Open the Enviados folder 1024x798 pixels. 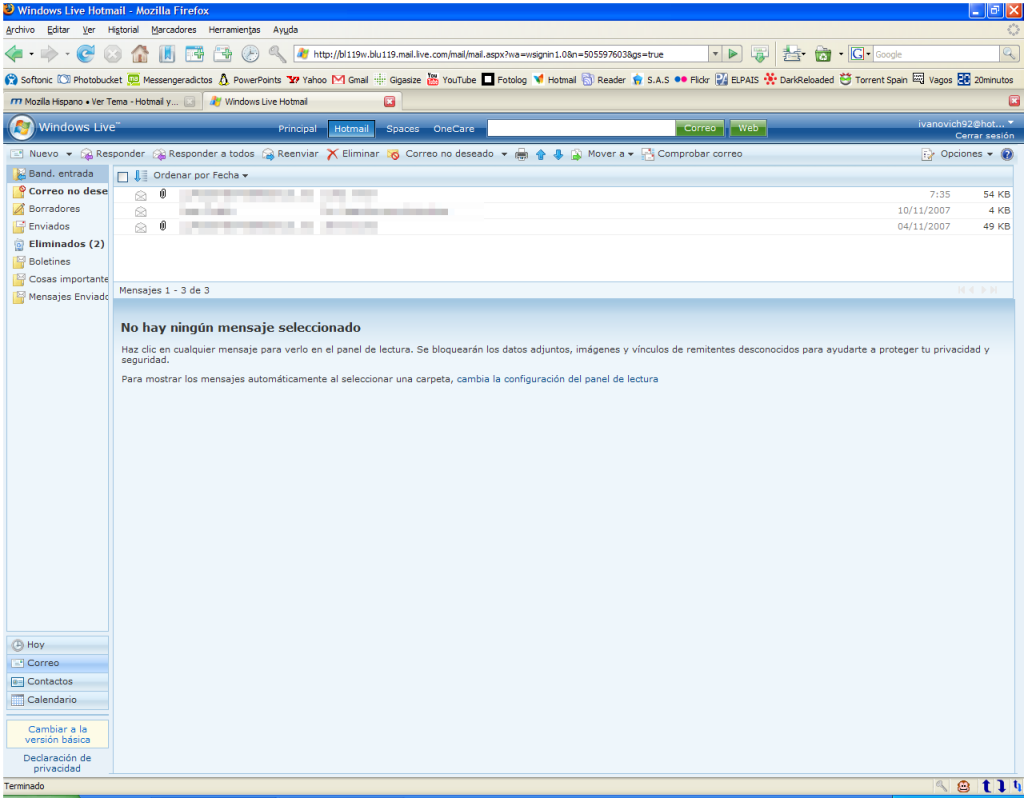(42, 227)
